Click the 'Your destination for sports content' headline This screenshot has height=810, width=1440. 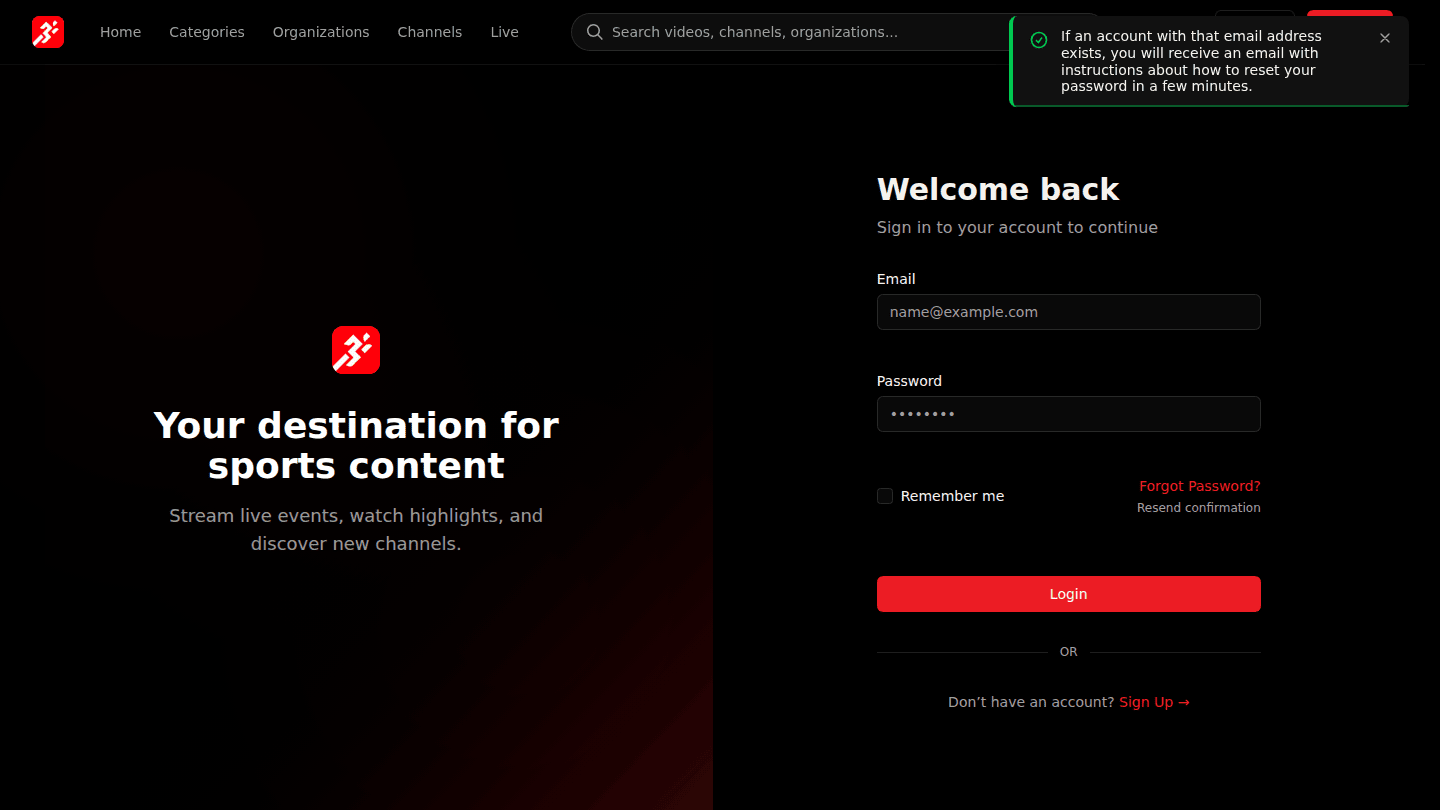[x=356, y=445]
